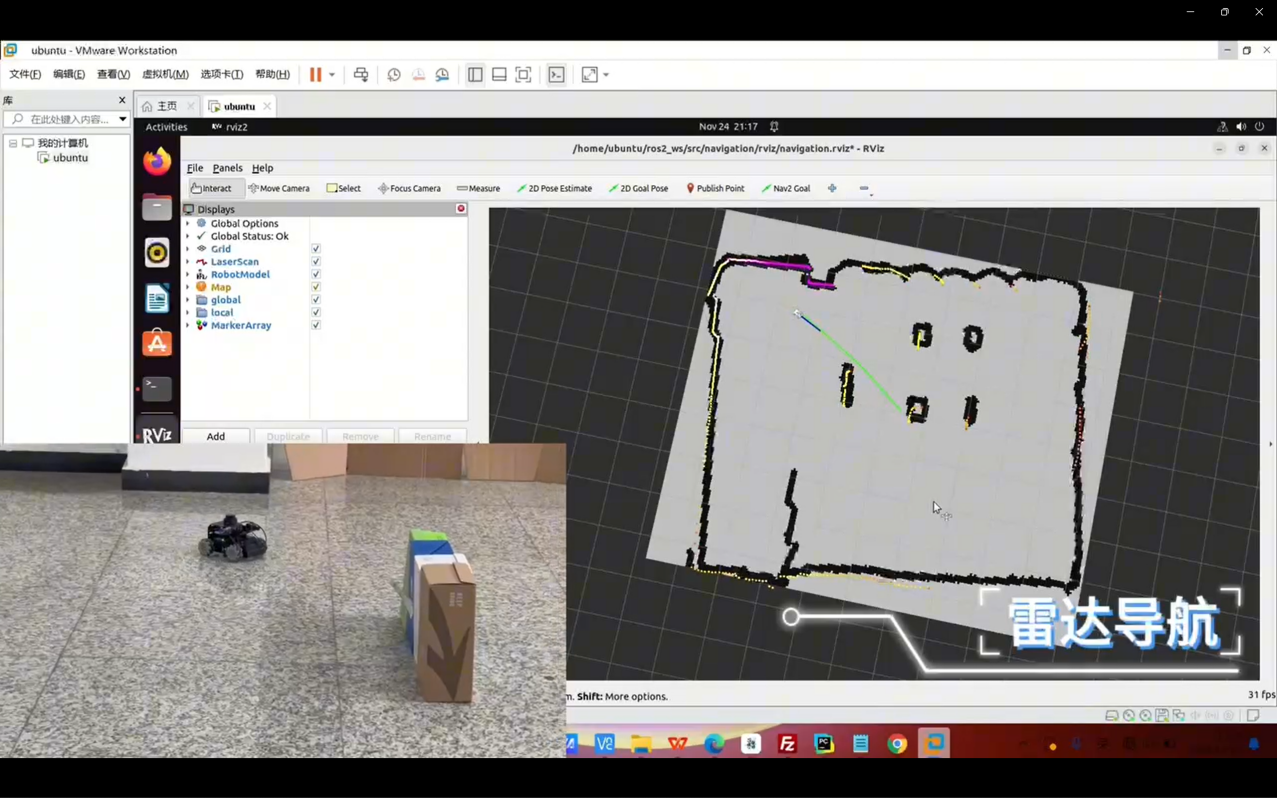This screenshot has height=798, width=1277.
Task: Open the File menu in RViz
Action: pyautogui.click(x=195, y=168)
